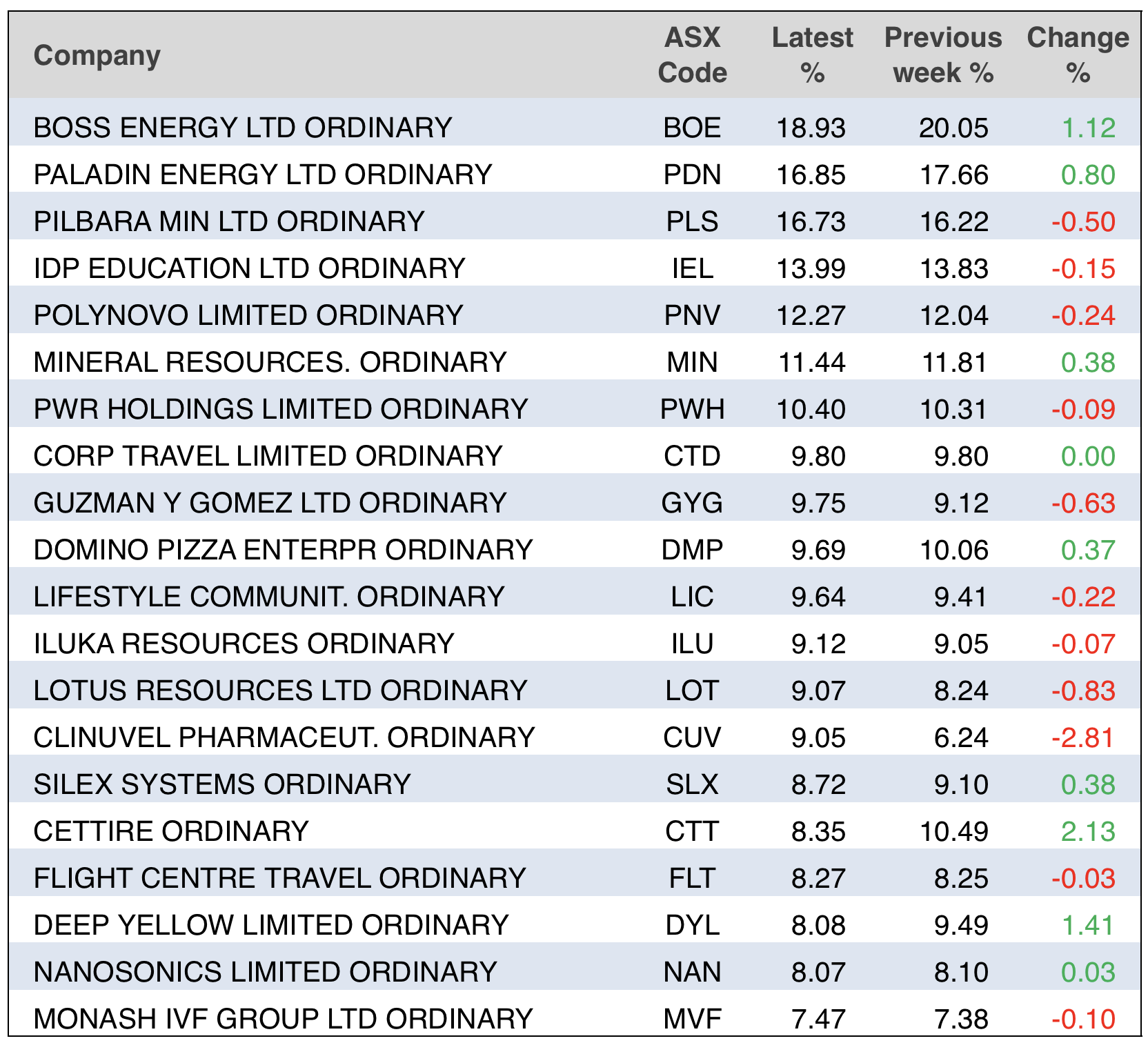Click the IEL ASX code
Image resolution: width=1148 pixels, height=1043 pixels.
click(692, 268)
